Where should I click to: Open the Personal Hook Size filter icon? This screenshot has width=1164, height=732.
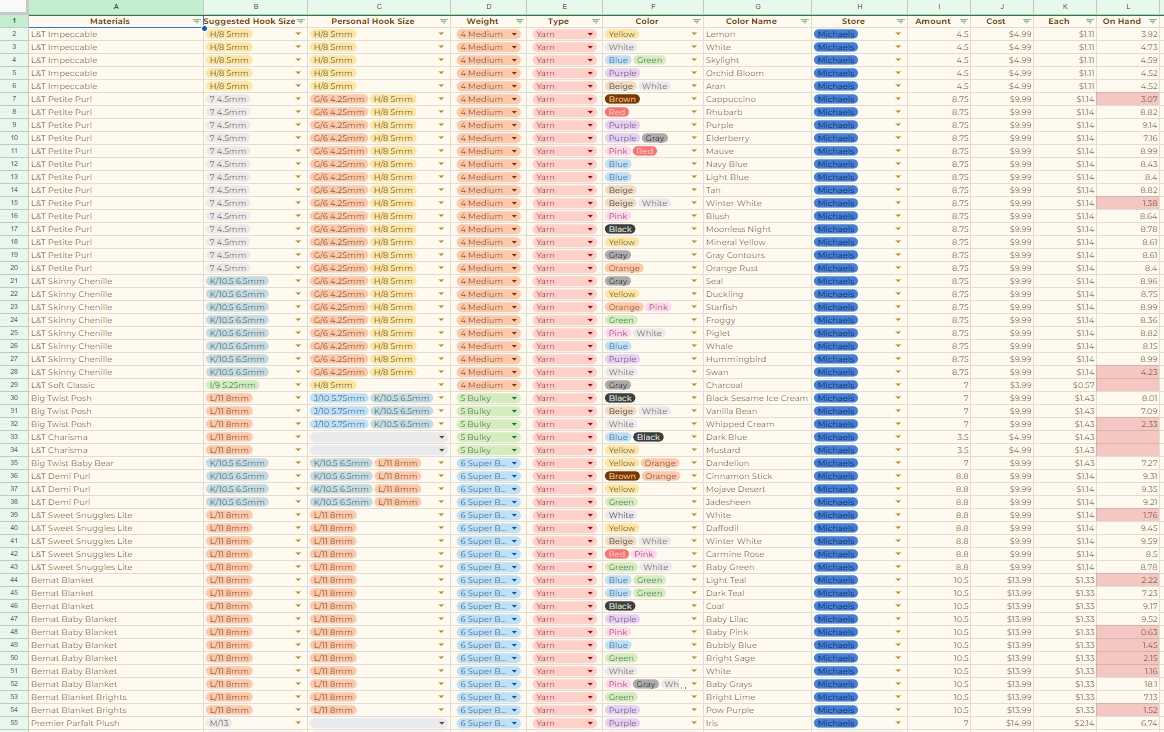pos(444,21)
